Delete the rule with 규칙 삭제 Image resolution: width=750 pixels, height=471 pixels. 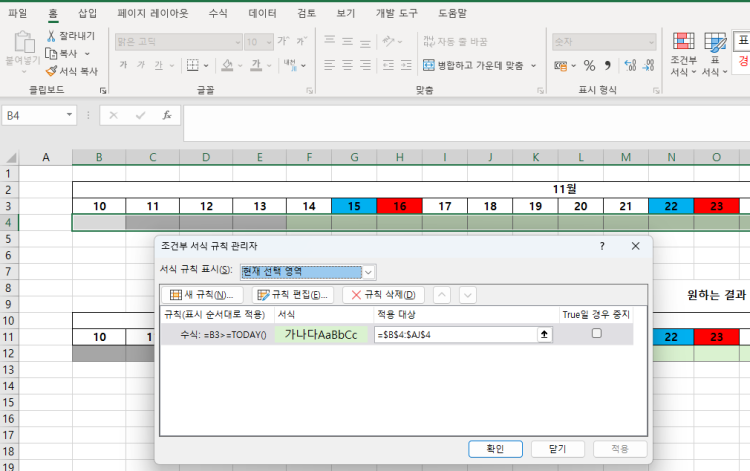click(x=383, y=295)
